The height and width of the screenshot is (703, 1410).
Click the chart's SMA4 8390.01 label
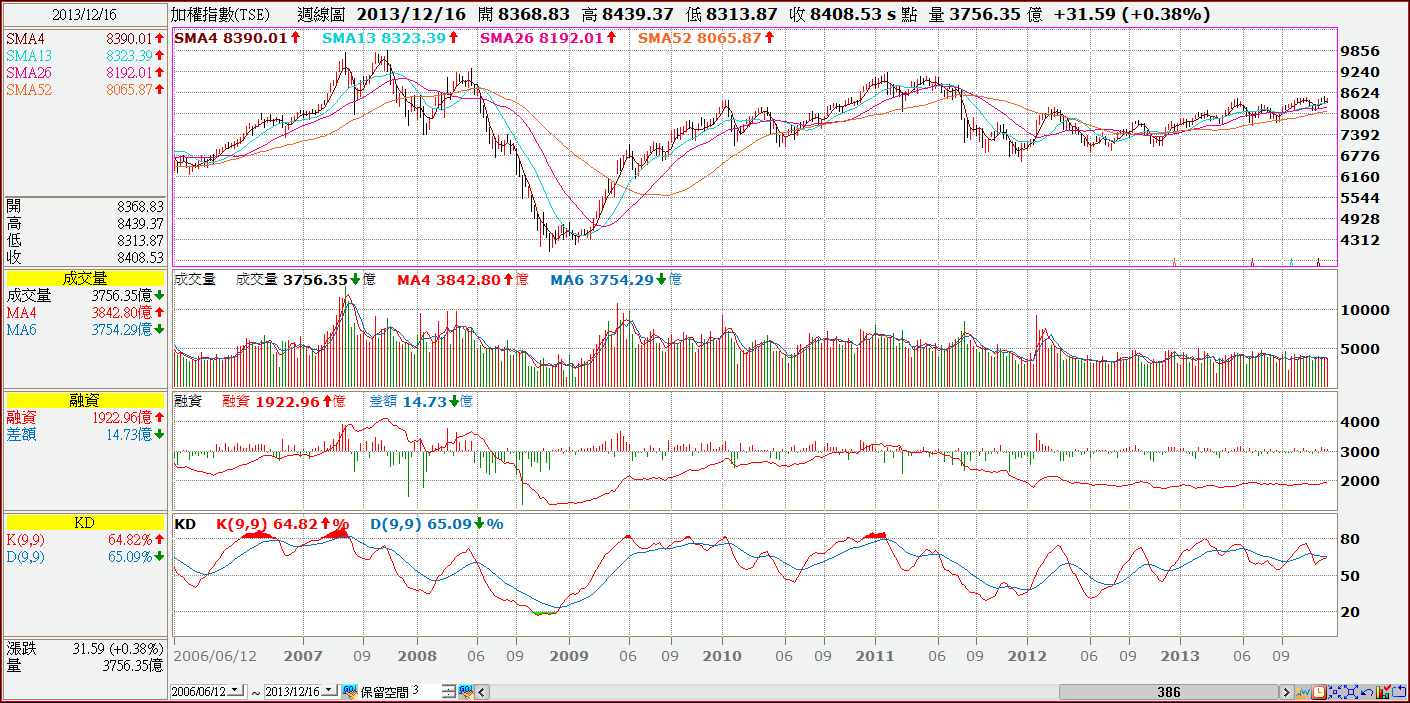click(237, 38)
